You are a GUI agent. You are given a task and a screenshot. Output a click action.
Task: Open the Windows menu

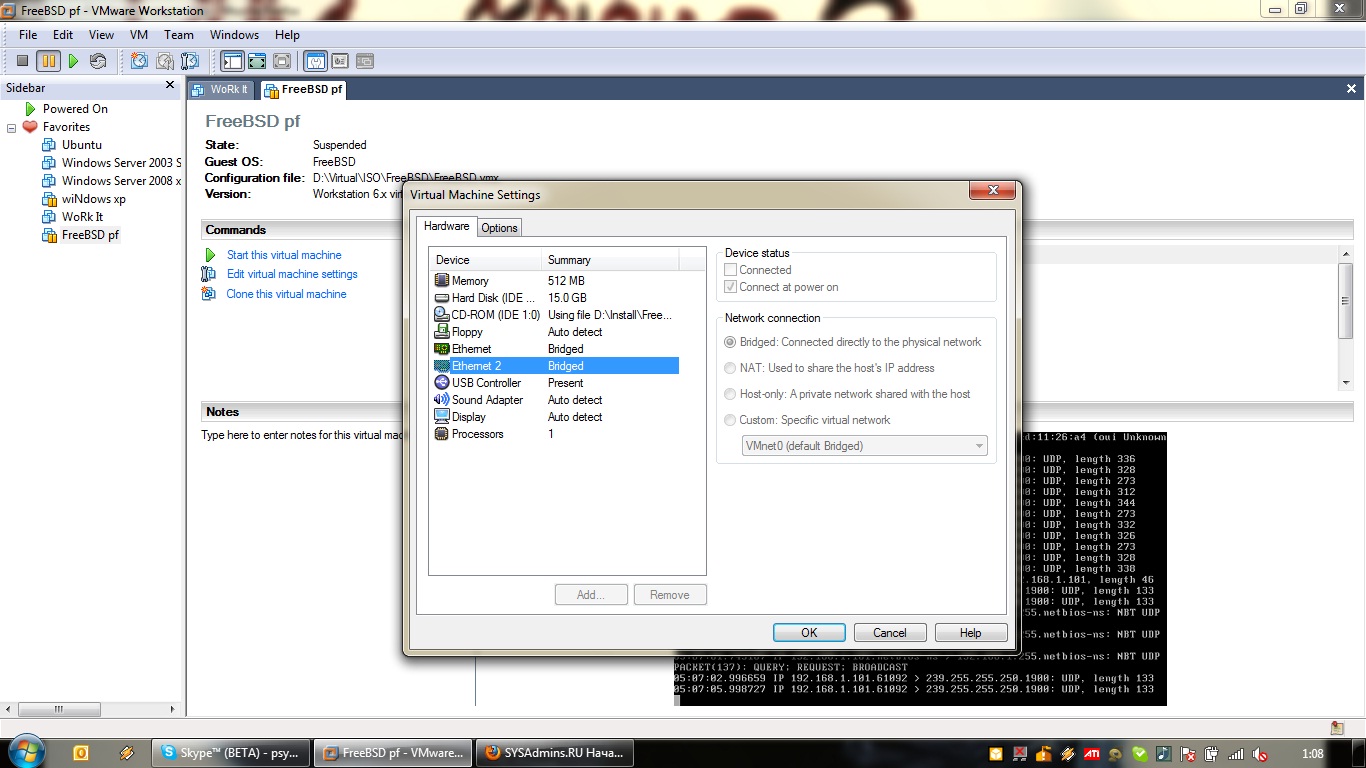point(234,35)
